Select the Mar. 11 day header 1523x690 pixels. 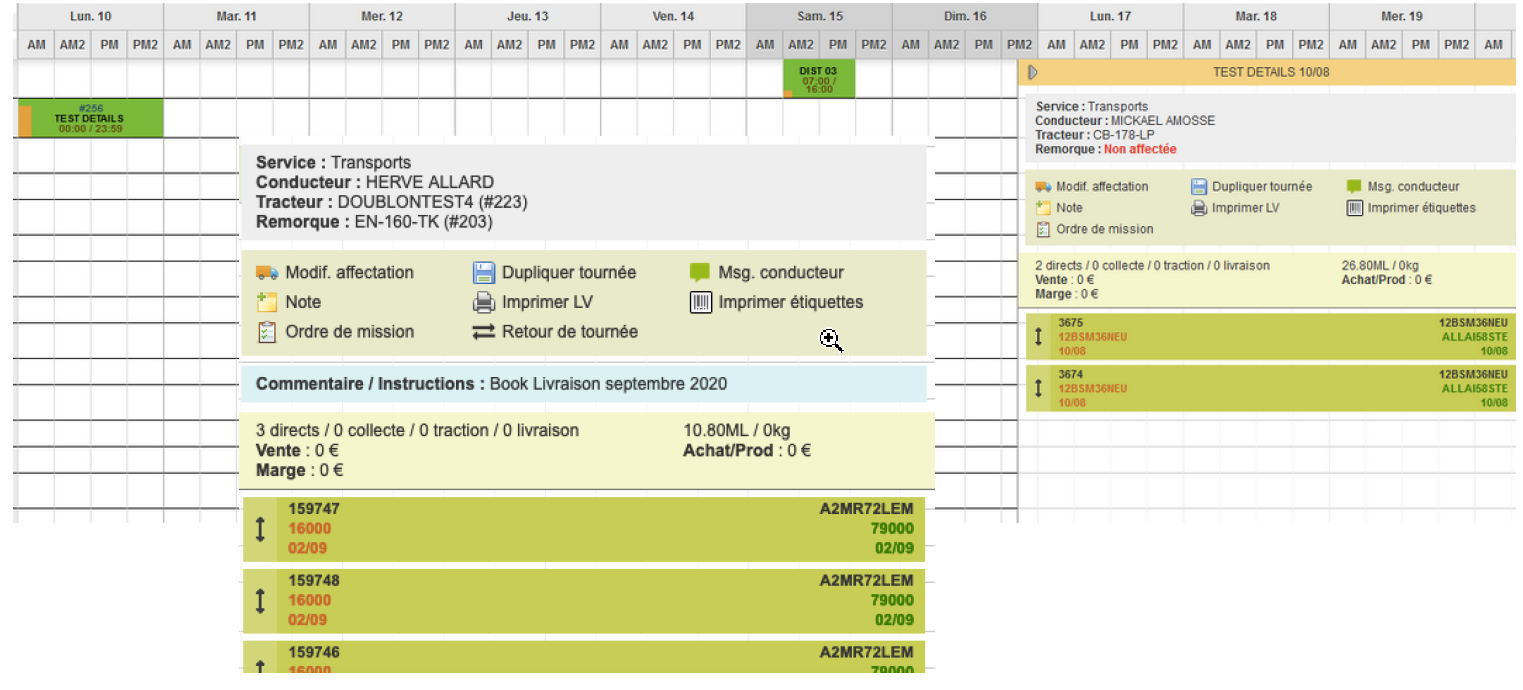pyautogui.click(x=236, y=17)
